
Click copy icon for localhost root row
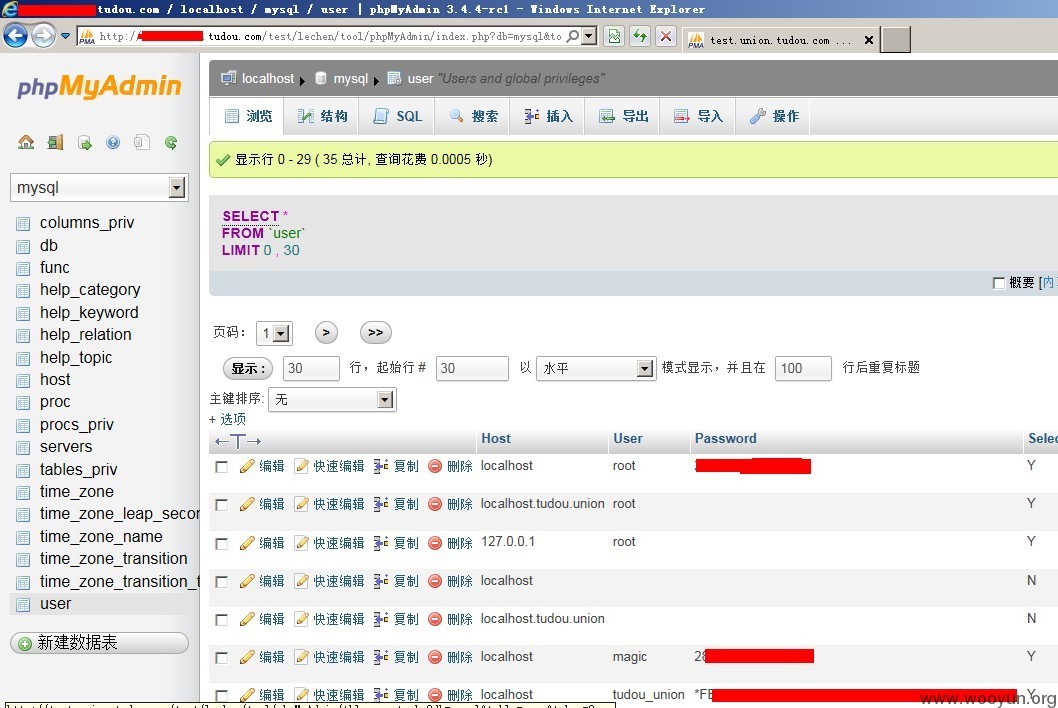click(381, 466)
